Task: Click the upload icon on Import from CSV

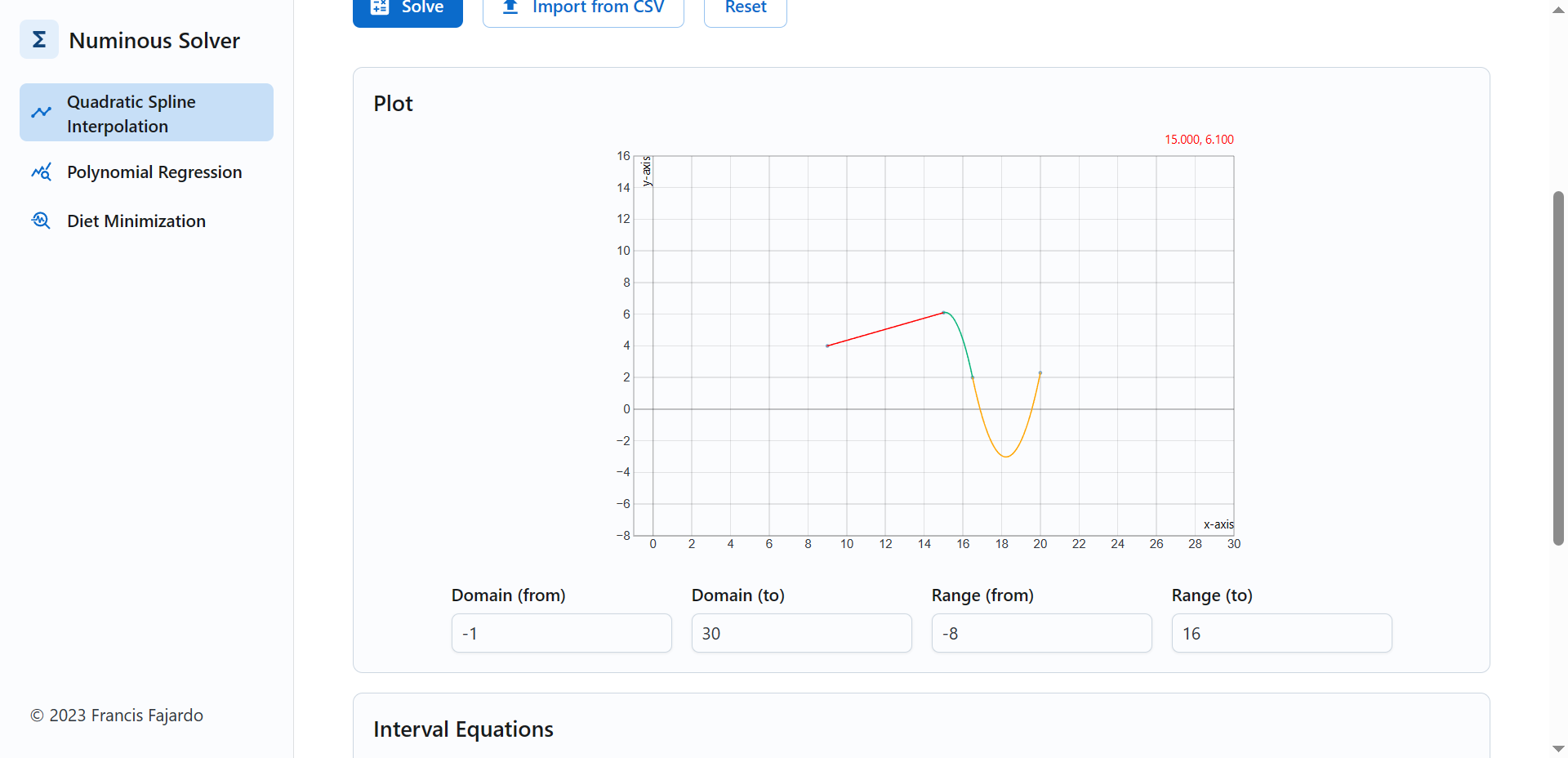Action: [x=510, y=7]
